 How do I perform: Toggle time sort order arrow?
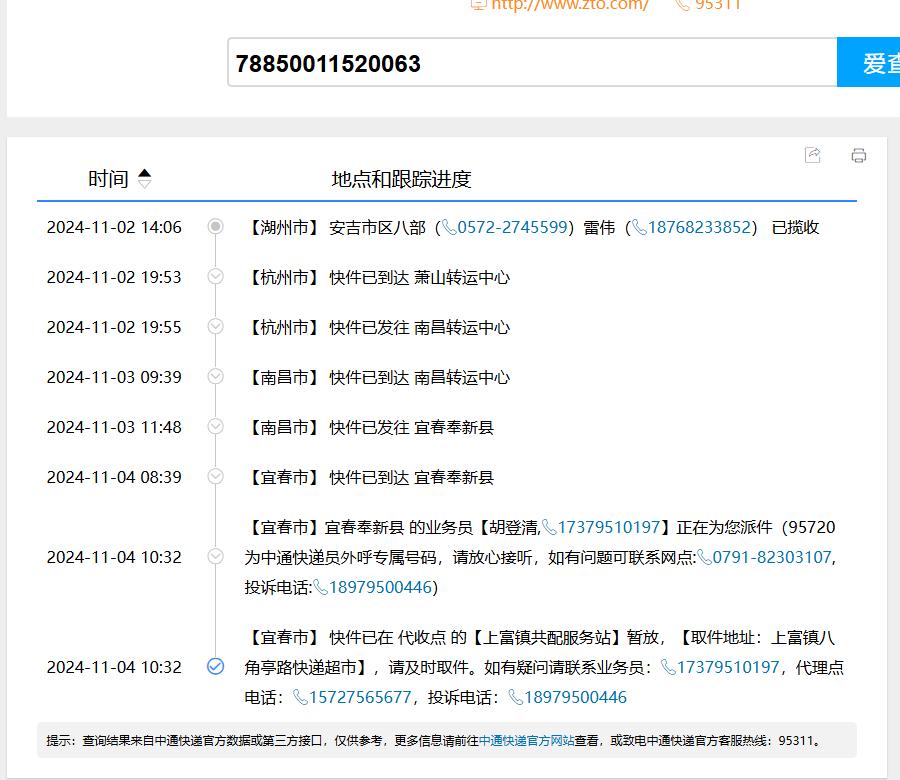145,178
